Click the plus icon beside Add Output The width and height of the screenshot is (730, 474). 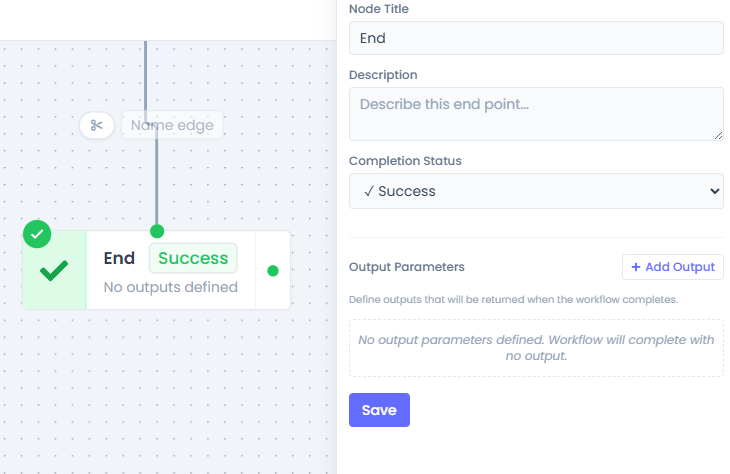tap(636, 267)
